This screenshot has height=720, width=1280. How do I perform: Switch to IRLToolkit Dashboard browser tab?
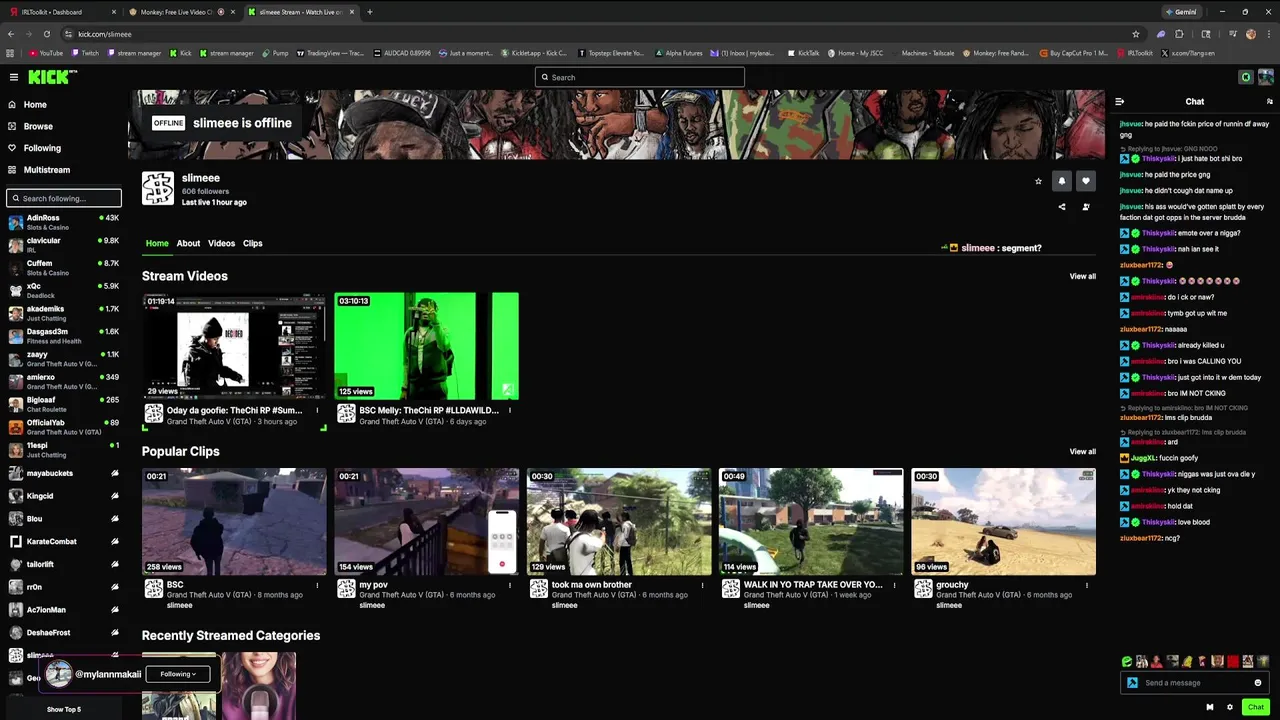[60, 12]
